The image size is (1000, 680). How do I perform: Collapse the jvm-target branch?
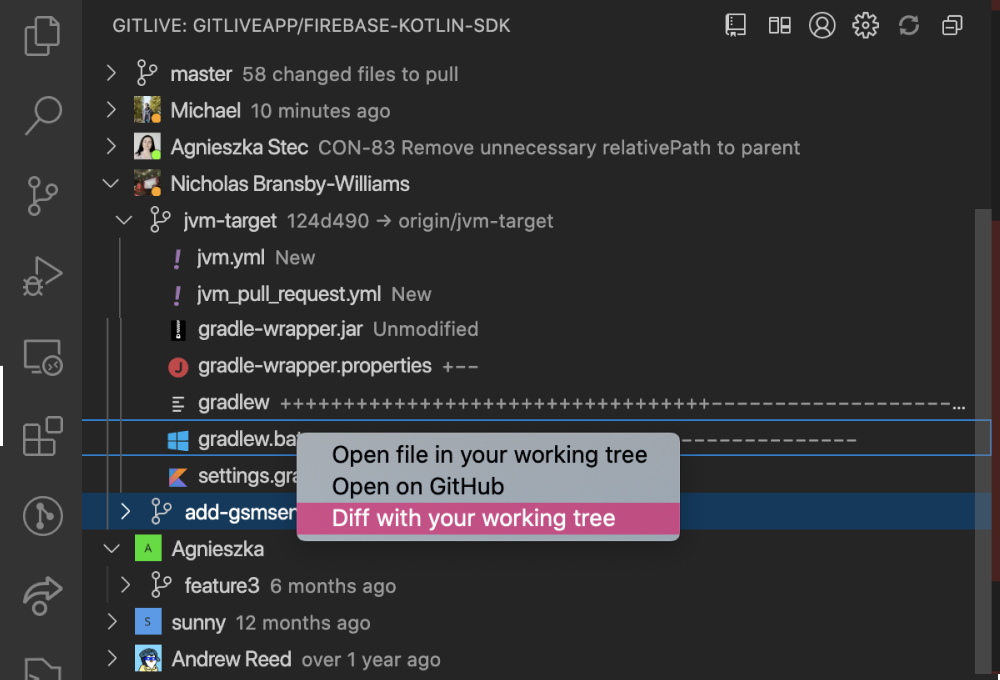[x=124, y=220]
